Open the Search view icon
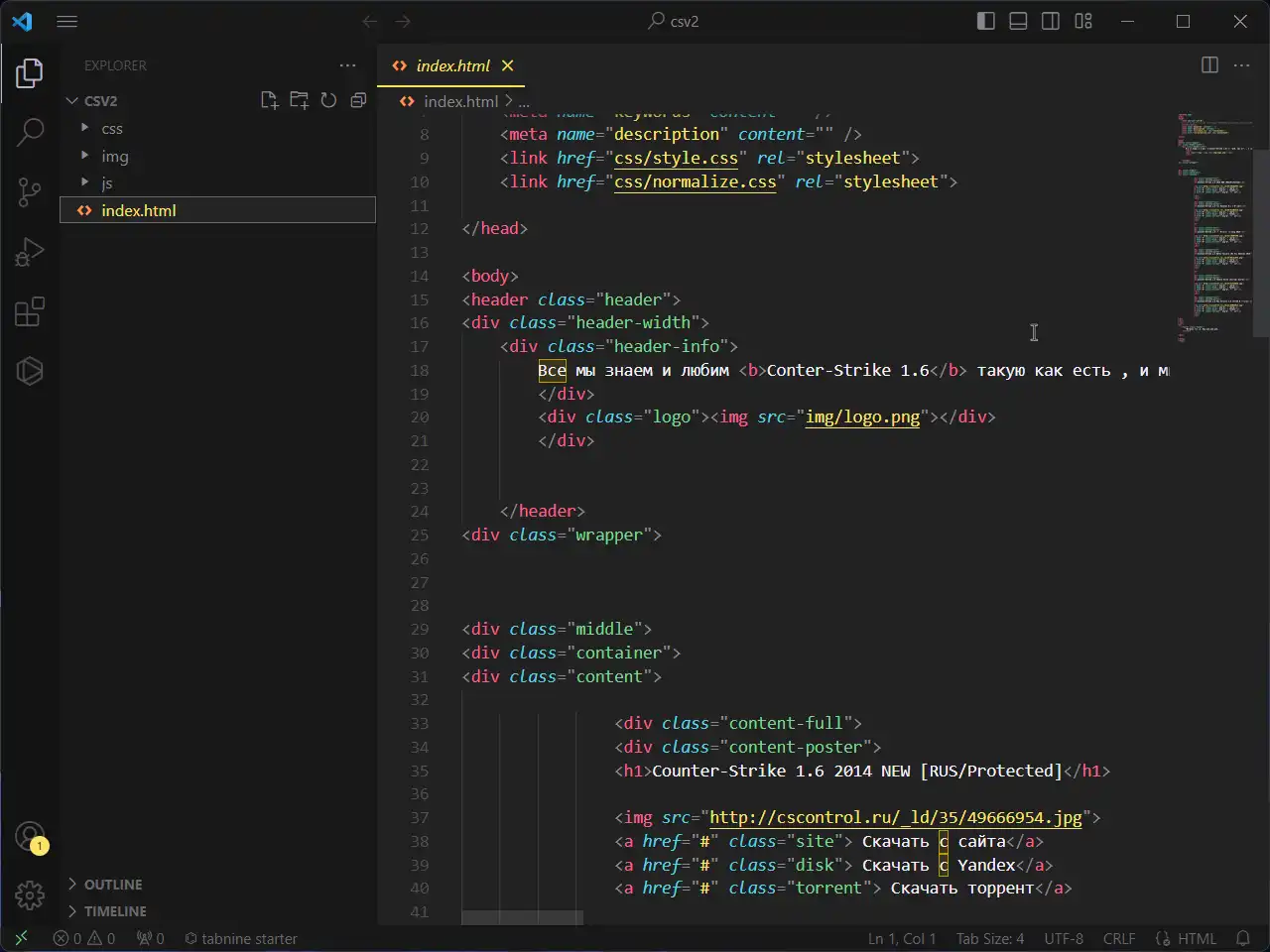The height and width of the screenshot is (952, 1270). (30, 132)
